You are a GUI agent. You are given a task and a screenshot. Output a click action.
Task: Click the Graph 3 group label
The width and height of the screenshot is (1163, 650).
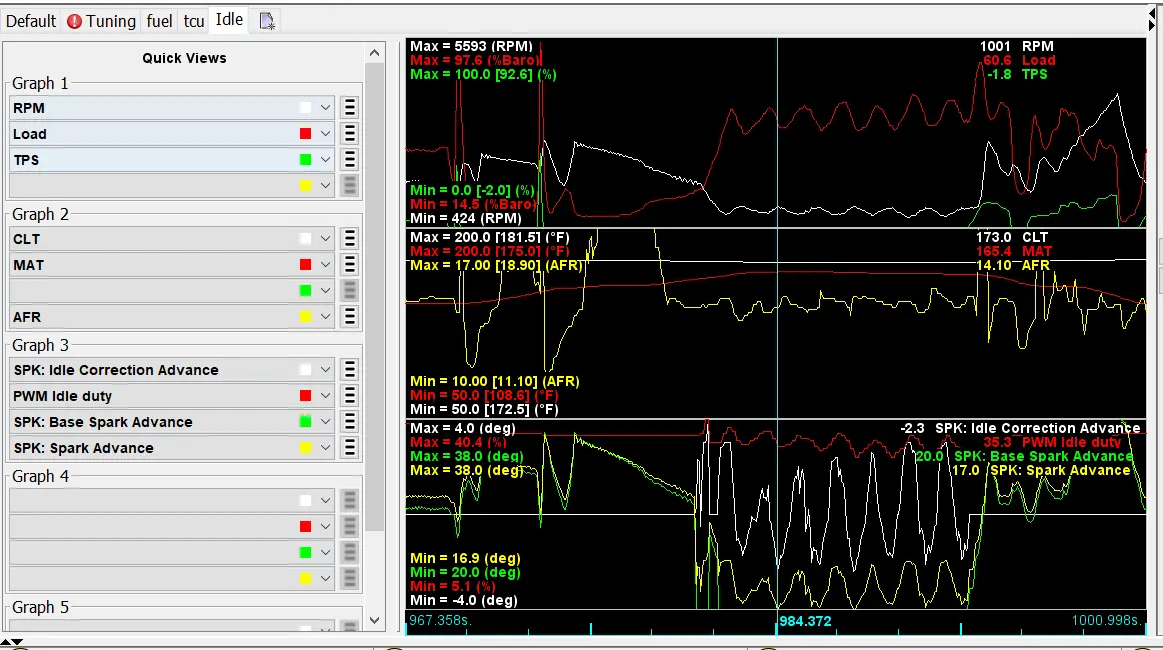(40, 345)
